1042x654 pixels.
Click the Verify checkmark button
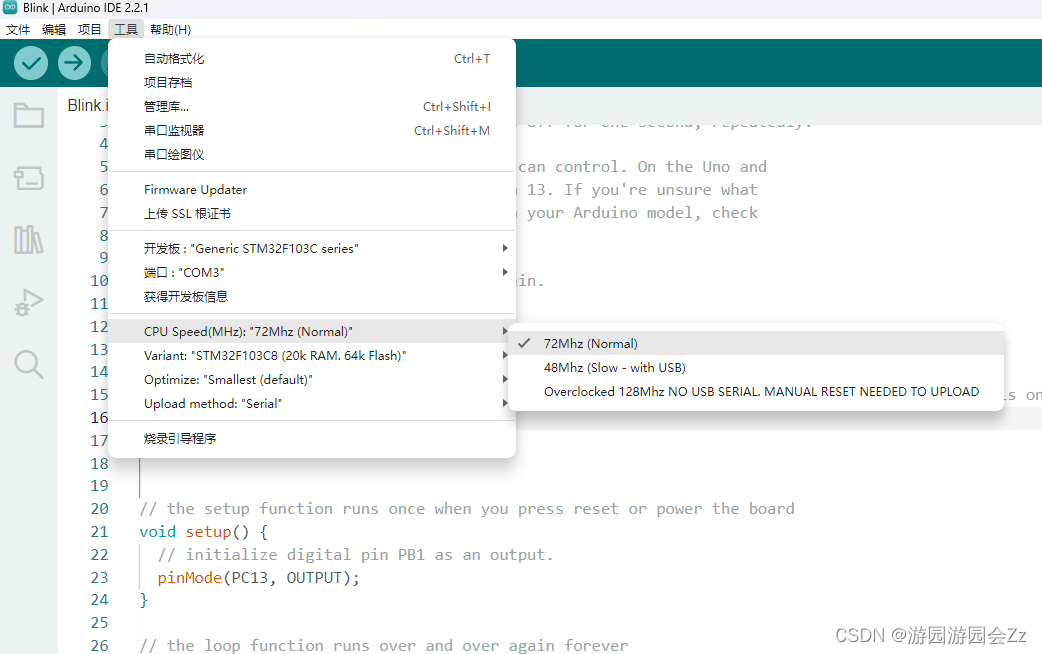31,63
